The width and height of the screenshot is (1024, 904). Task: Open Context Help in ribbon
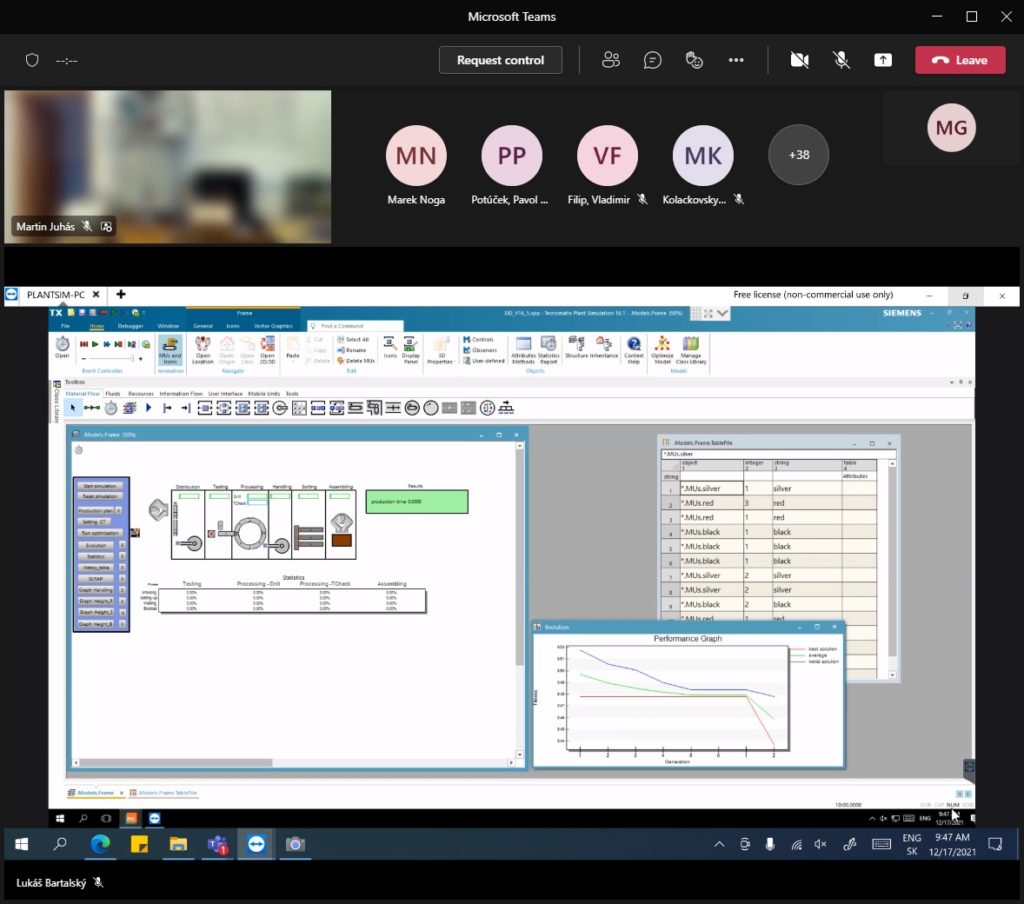click(x=633, y=349)
